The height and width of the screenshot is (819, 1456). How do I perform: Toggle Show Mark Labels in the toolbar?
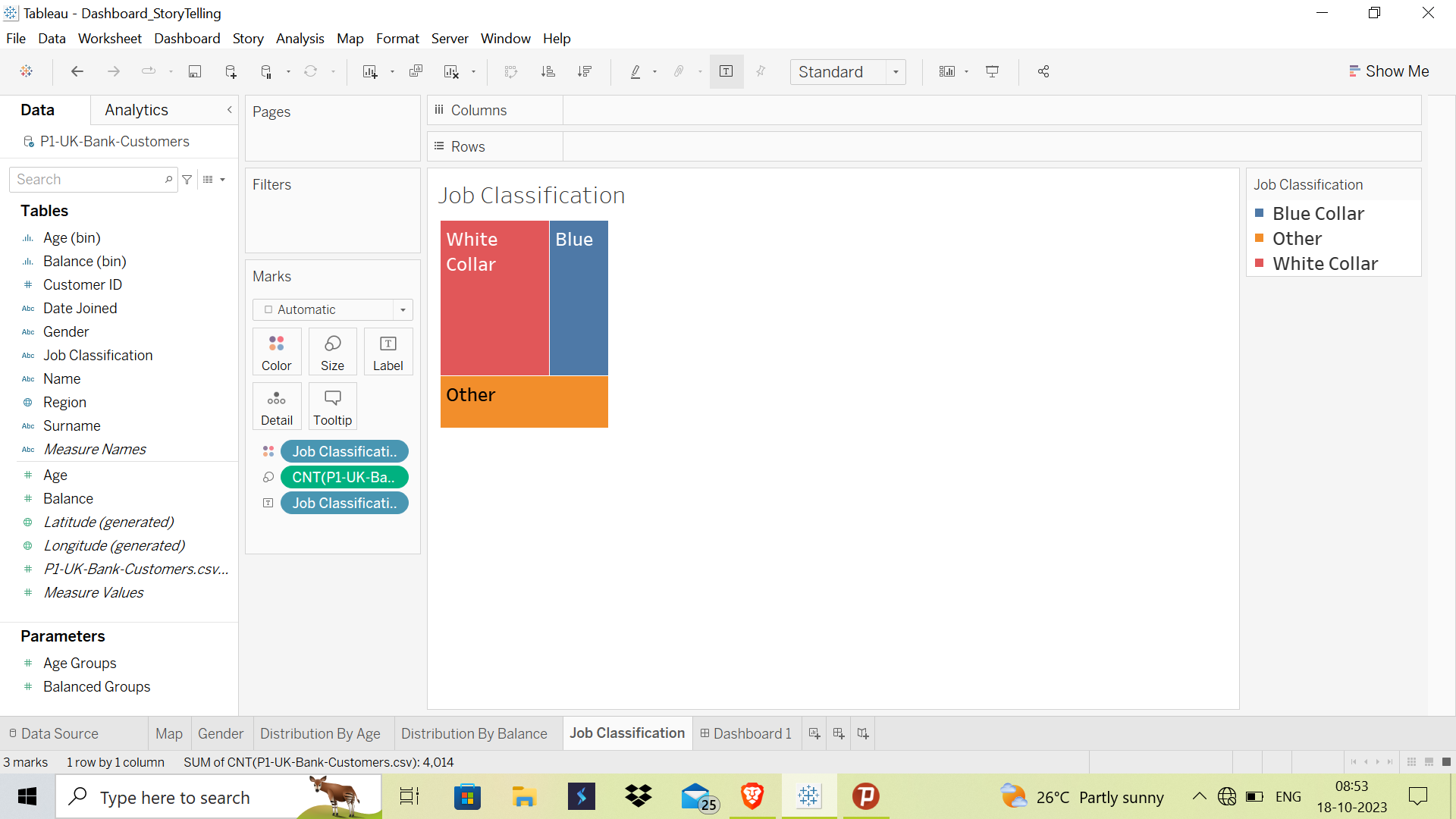[726, 71]
